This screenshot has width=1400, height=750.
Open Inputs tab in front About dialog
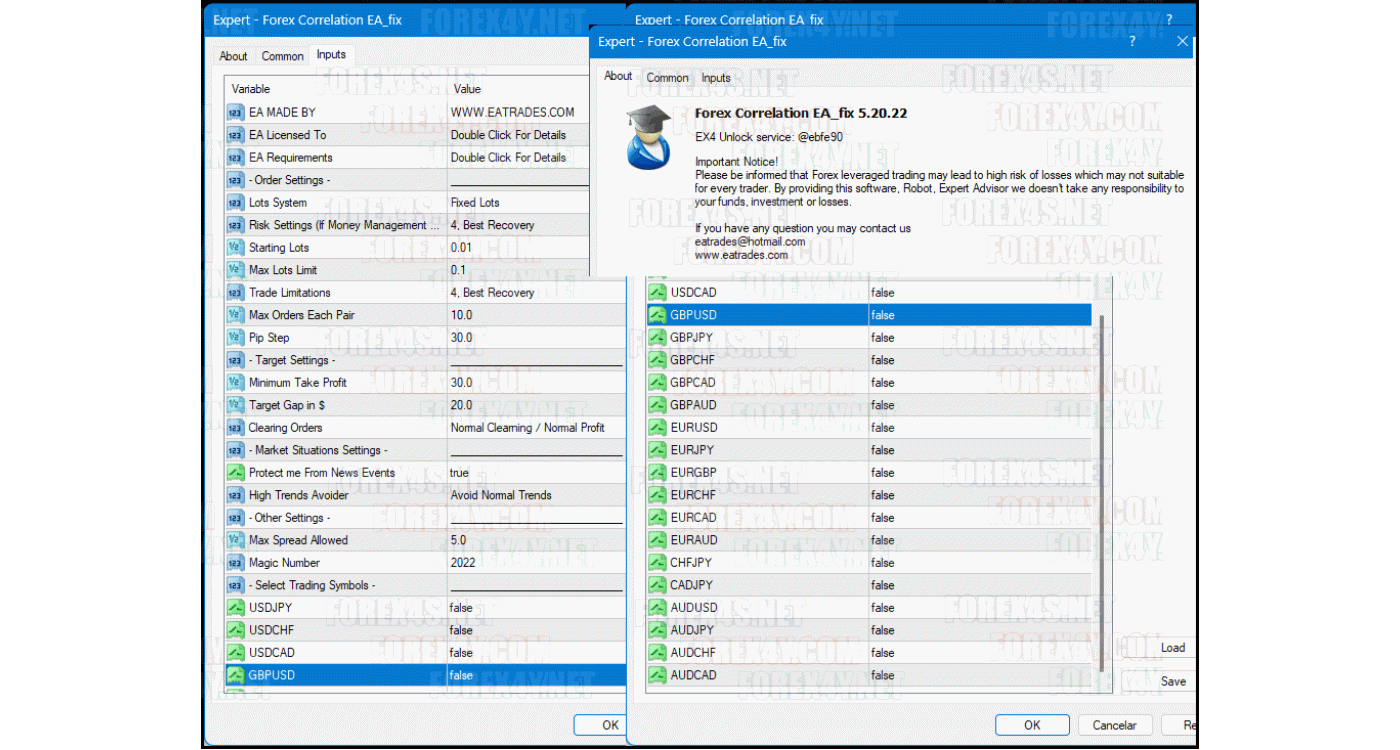(716, 78)
